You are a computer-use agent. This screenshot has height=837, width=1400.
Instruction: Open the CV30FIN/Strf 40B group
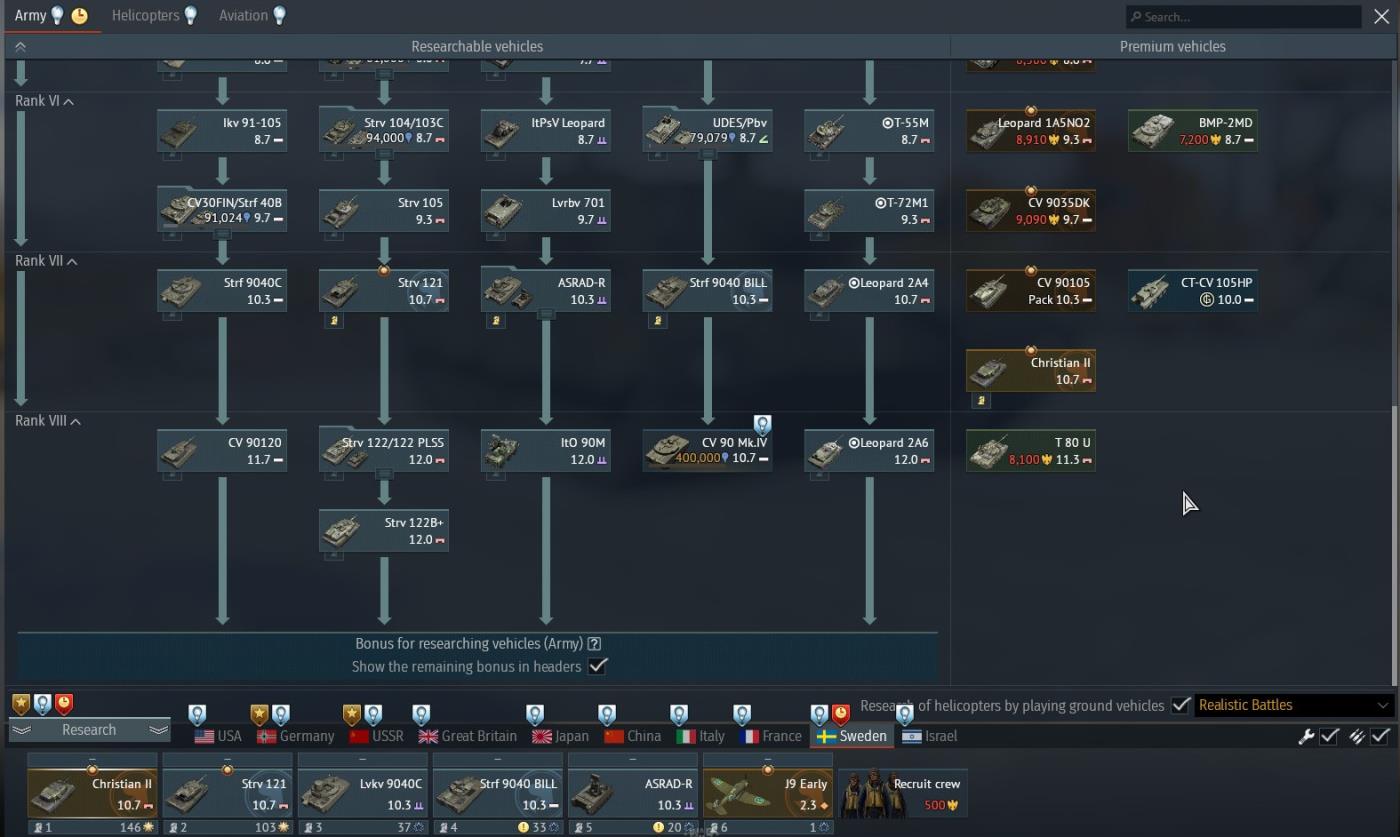[222, 211]
